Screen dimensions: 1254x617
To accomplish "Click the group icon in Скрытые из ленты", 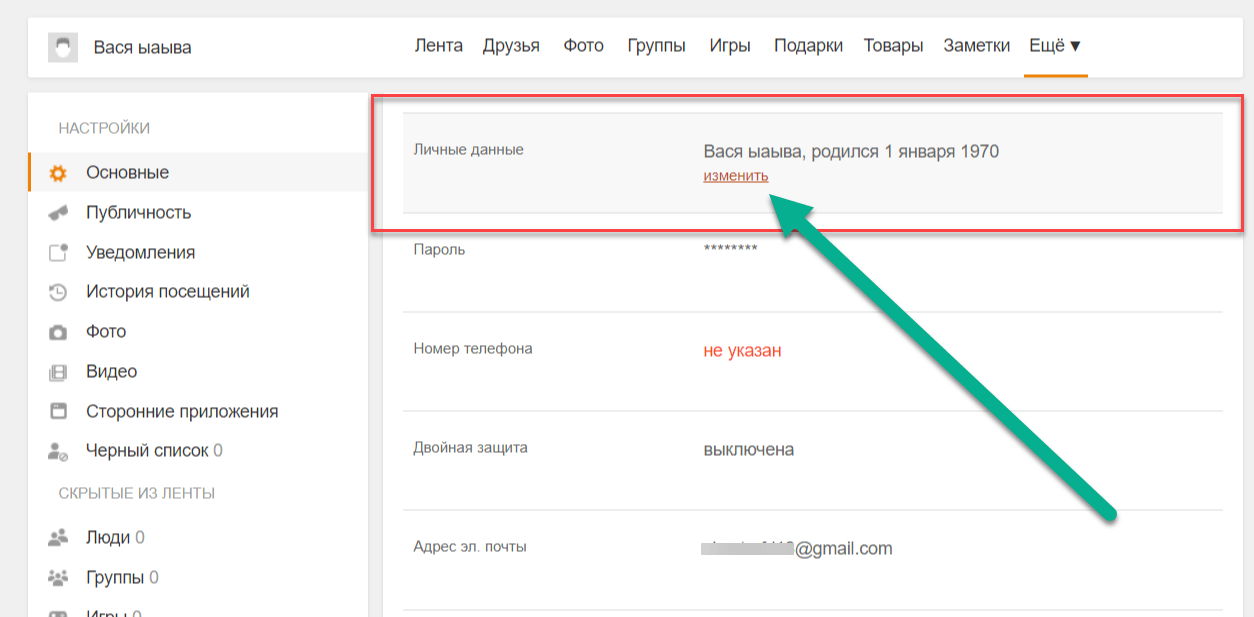I will tap(58, 578).
